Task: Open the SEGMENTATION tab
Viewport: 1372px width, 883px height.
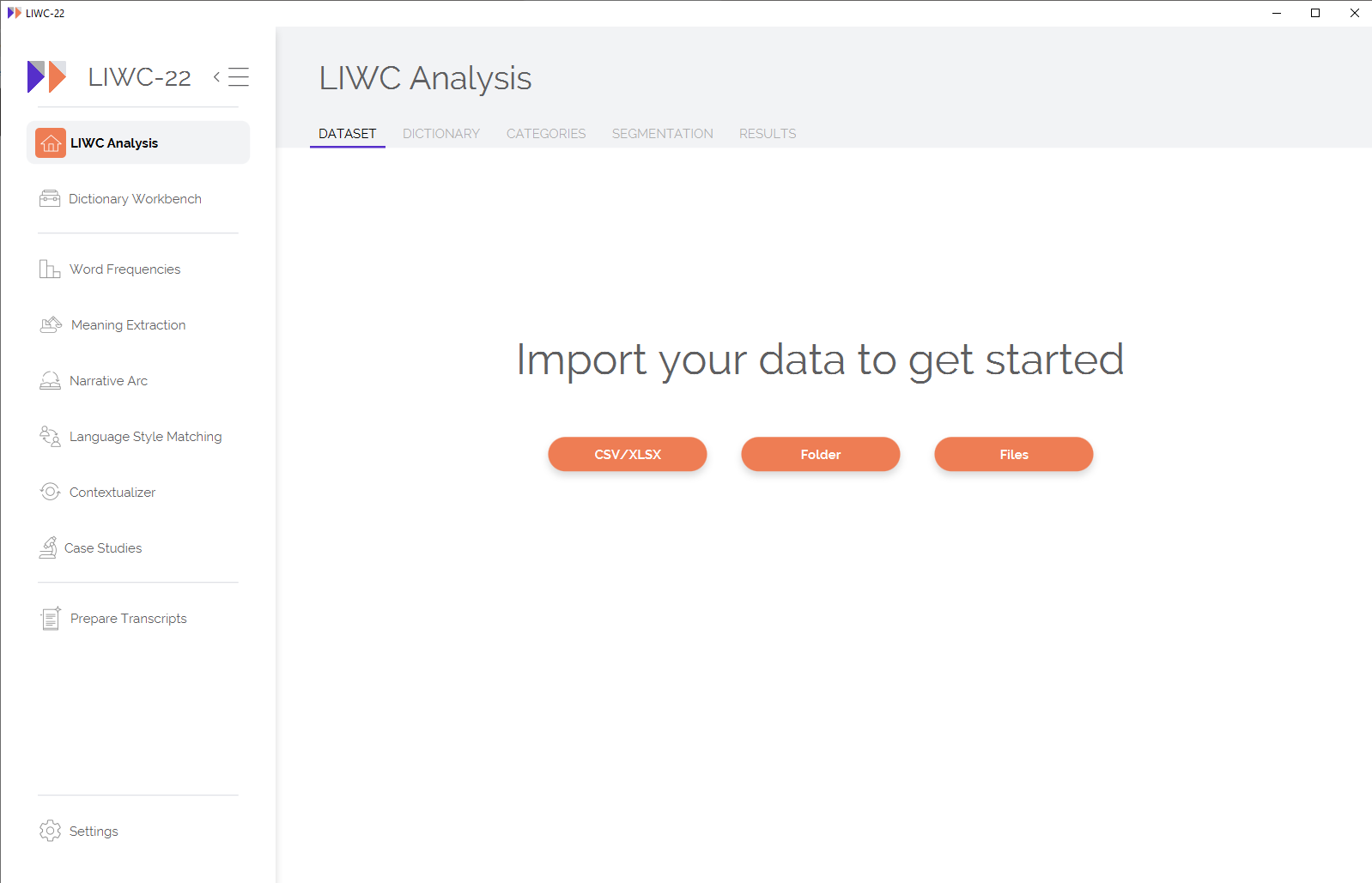Action: click(x=663, y=134)
